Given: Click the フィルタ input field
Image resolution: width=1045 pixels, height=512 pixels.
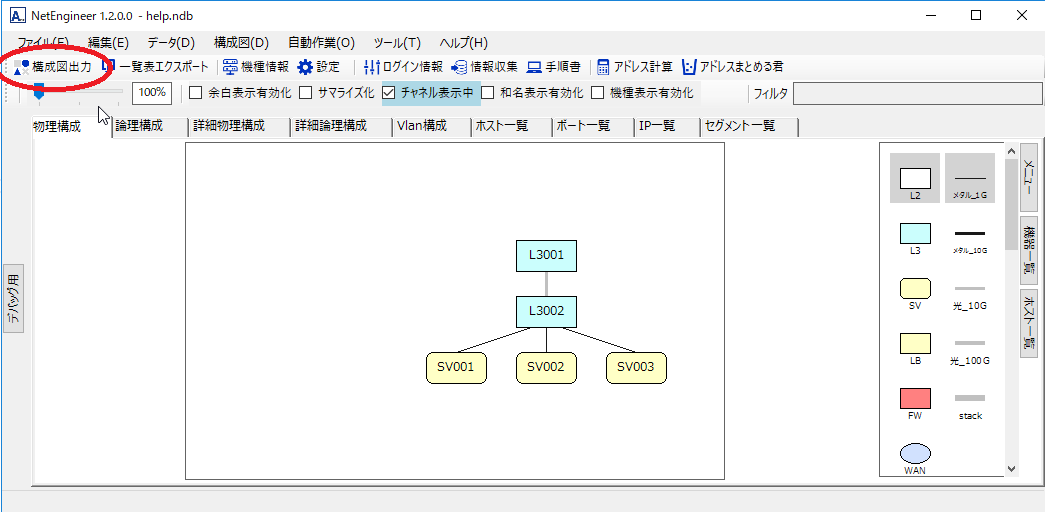Looking at the screenshot, I should click(x=915, y=94).
